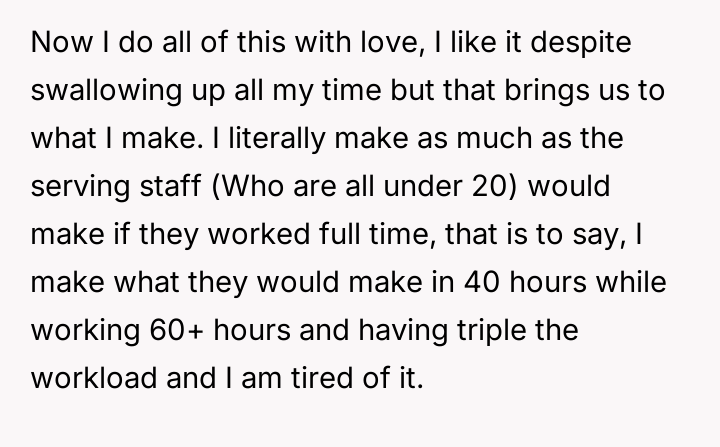Image resolution: width=720 pixels, height=447 pixels.
Task: Click the word "having" in the text
Action: click(x=419, y=312)
